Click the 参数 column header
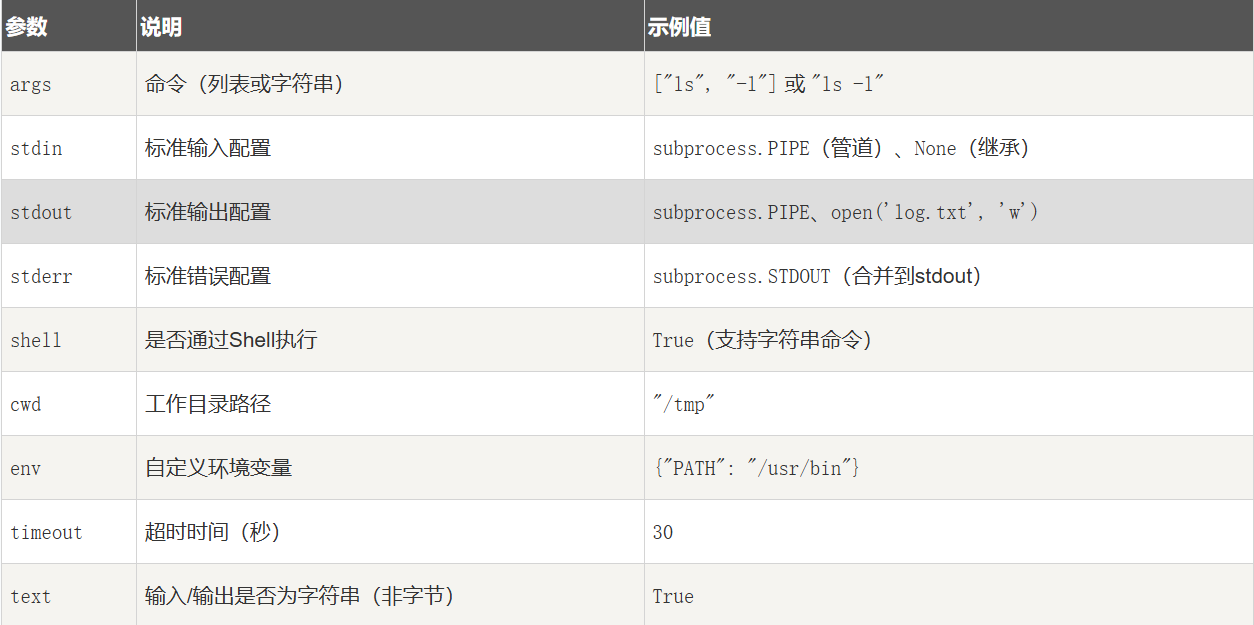 [27, 27]
